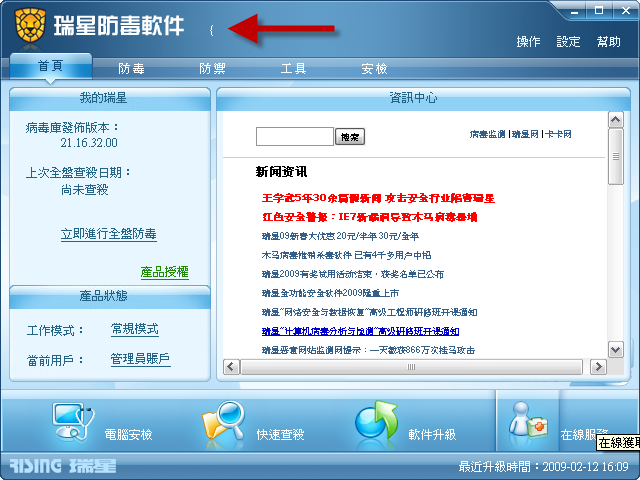This screenshot has width=640, height=480.
Task: Open the 防禦 tab
Action: (x=212, y=68)
